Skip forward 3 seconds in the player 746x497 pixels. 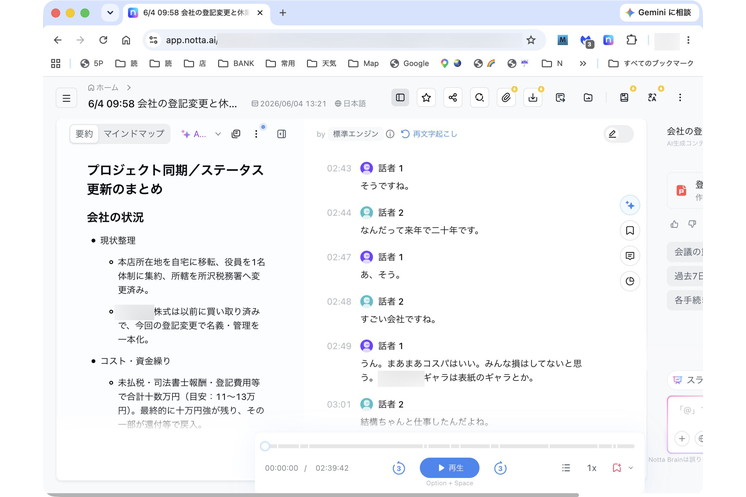pos(500,468)
